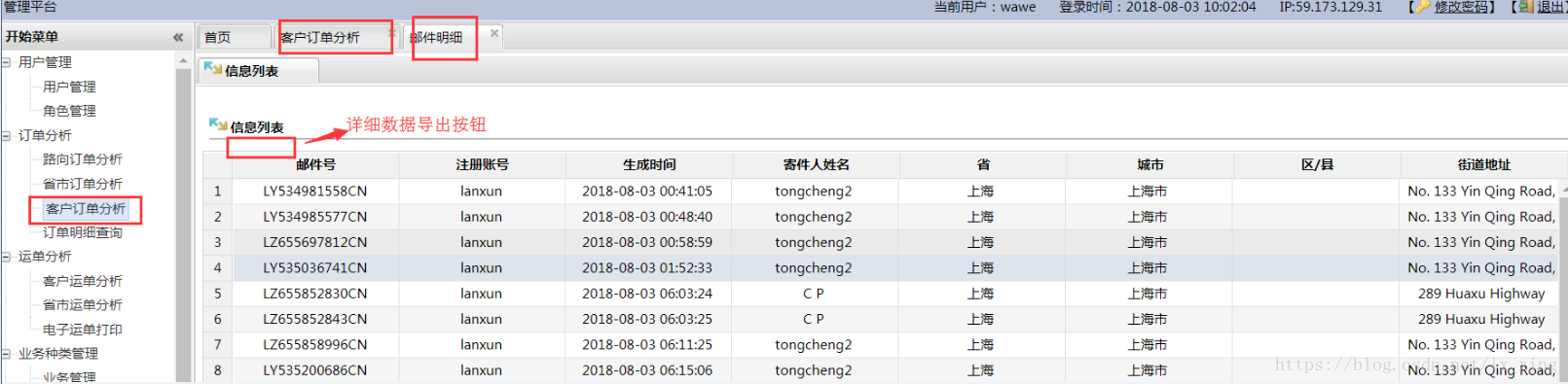Viewport: 1568px width, 384px height.
Task: Select mail number LZ655852843CN
Action: pyautogui.click(x=315, y=319)
